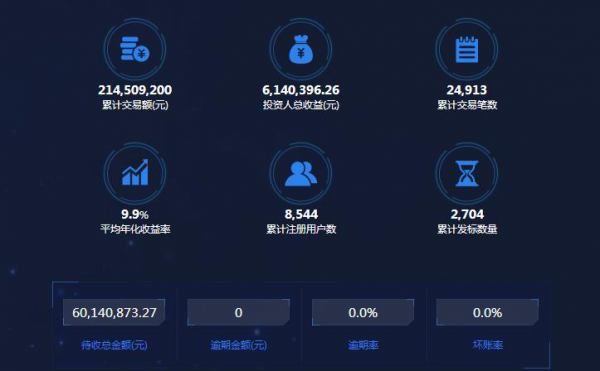
Task: Click the overdue amount box showing 0
Action: [x=238, y=312]
